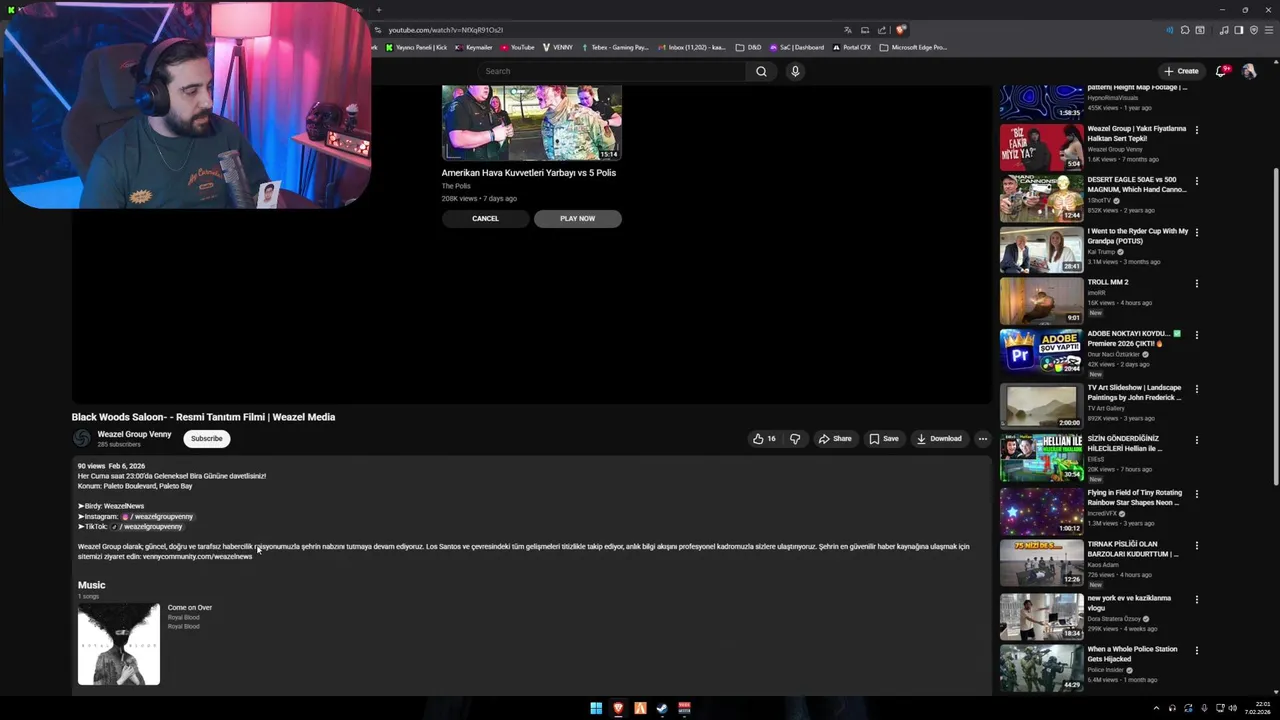This screenshot has width=1280, height=720.
Task: Open SİZİN GÖNDERDİĞİNİZ HİLECİLERİ video title
Action: click(1124, 443)
